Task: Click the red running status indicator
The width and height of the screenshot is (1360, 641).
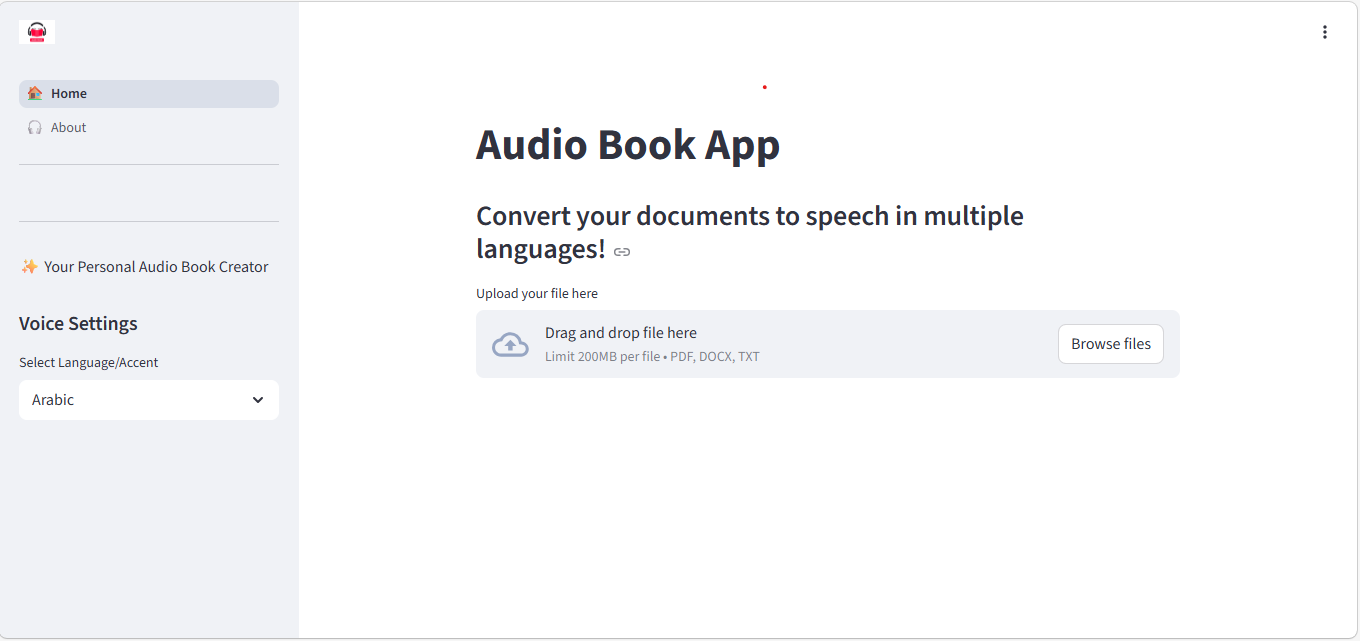Action: point(764,88)
